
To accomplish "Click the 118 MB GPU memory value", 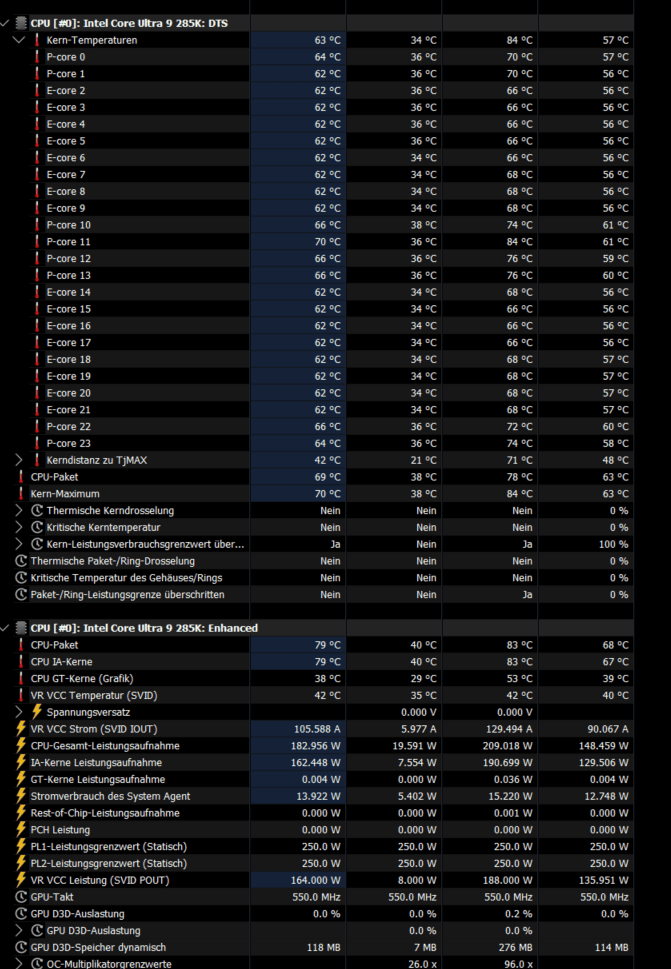I will [324, 947].
